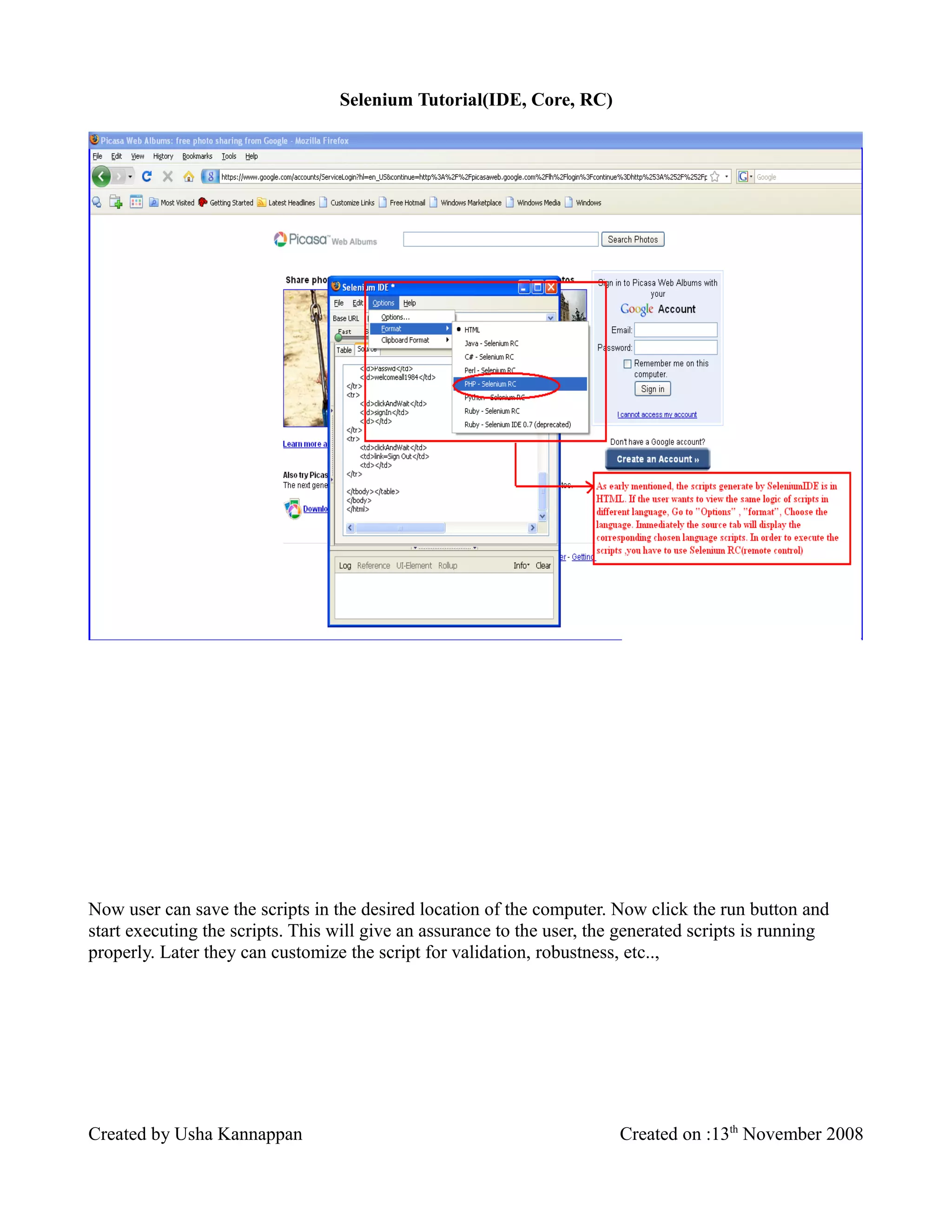Viewport: 952px width, 1232px height.
Task: Click the Firefox back arrow button
Action: (101, 177)
